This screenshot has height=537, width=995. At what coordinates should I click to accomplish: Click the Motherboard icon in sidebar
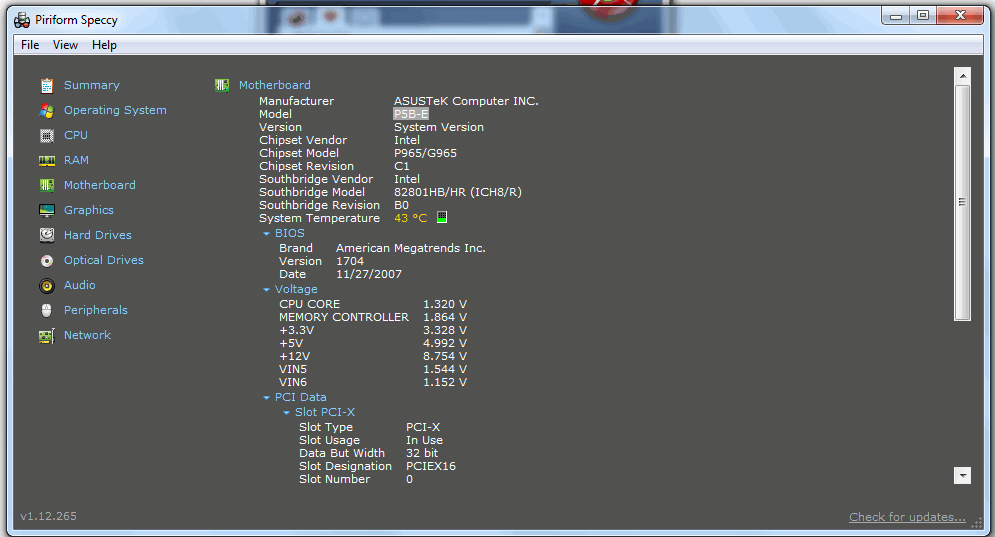(47, 185)
